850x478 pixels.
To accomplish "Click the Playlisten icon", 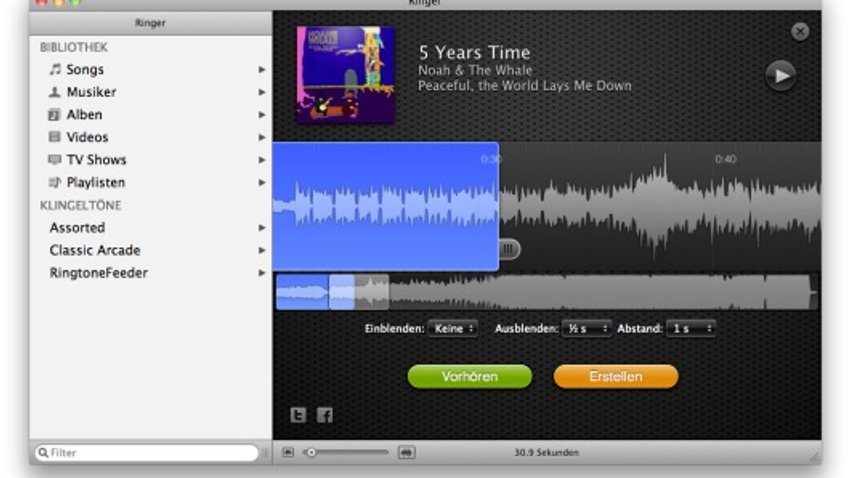I will point(54,182).
